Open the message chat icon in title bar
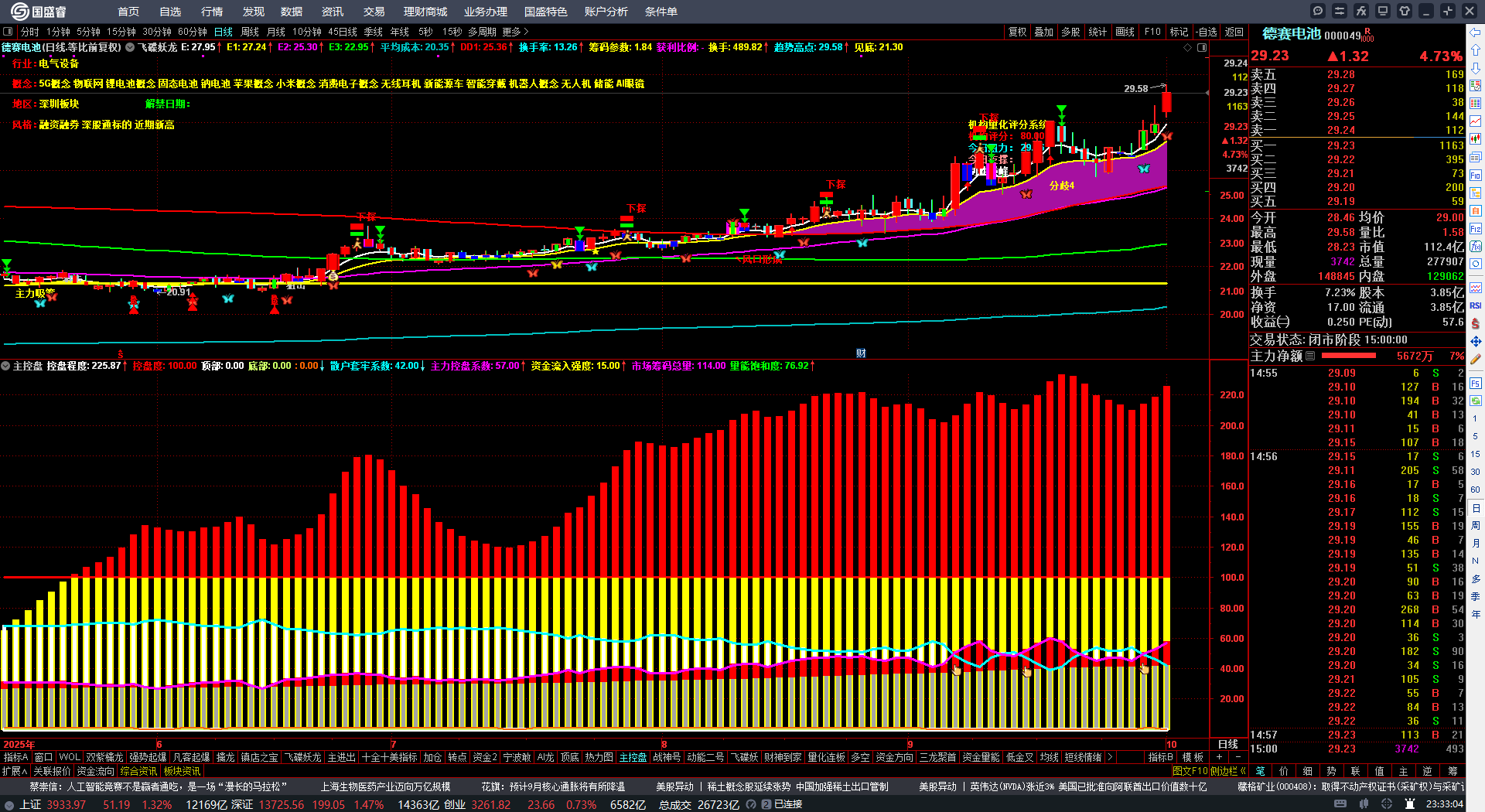 point(1318,11)
